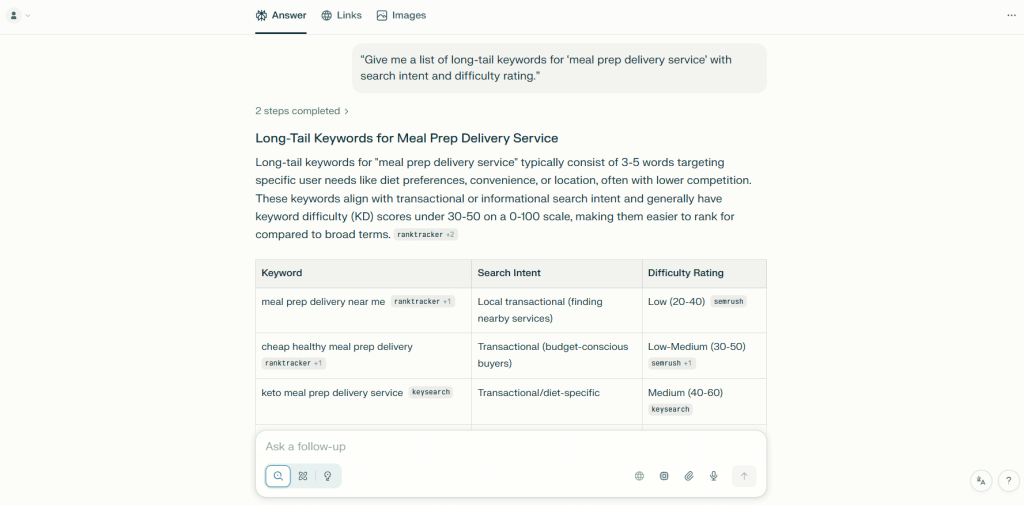Switch to the Links tab
The image size is (1024, 505).
(x=341, y=15)
